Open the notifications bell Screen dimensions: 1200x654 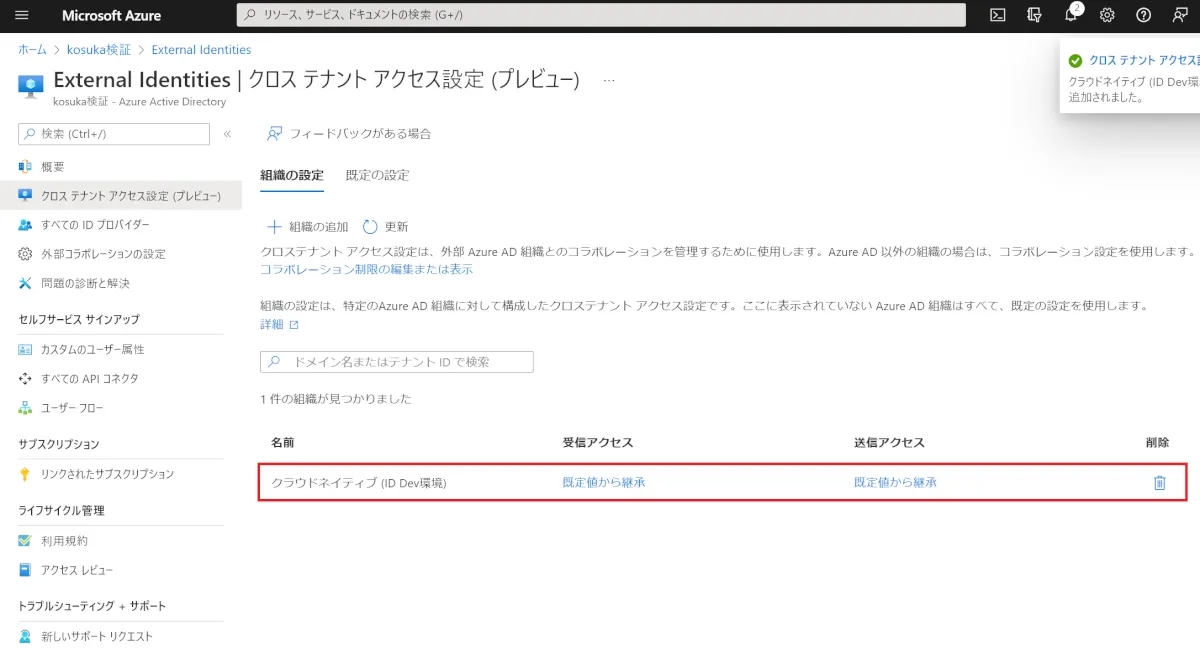[1071, 15]
